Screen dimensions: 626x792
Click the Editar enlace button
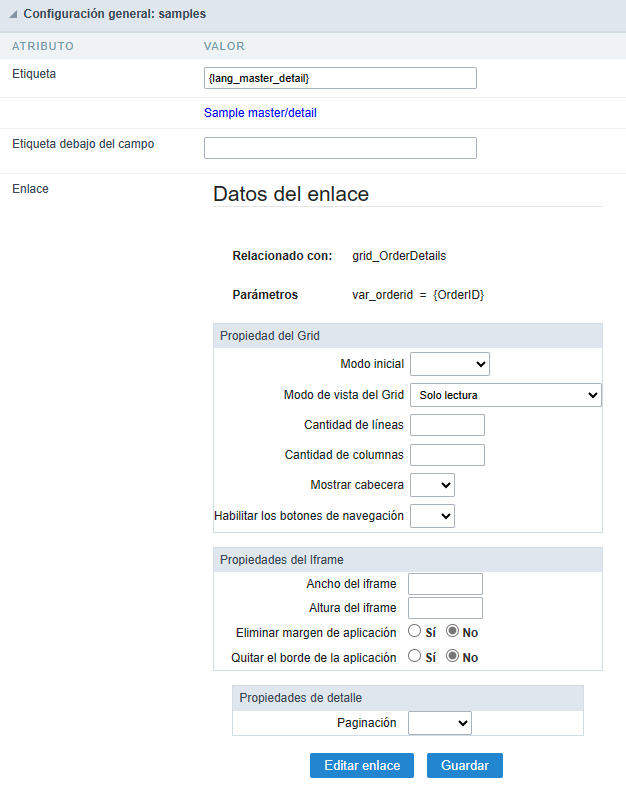pos(361,765)
